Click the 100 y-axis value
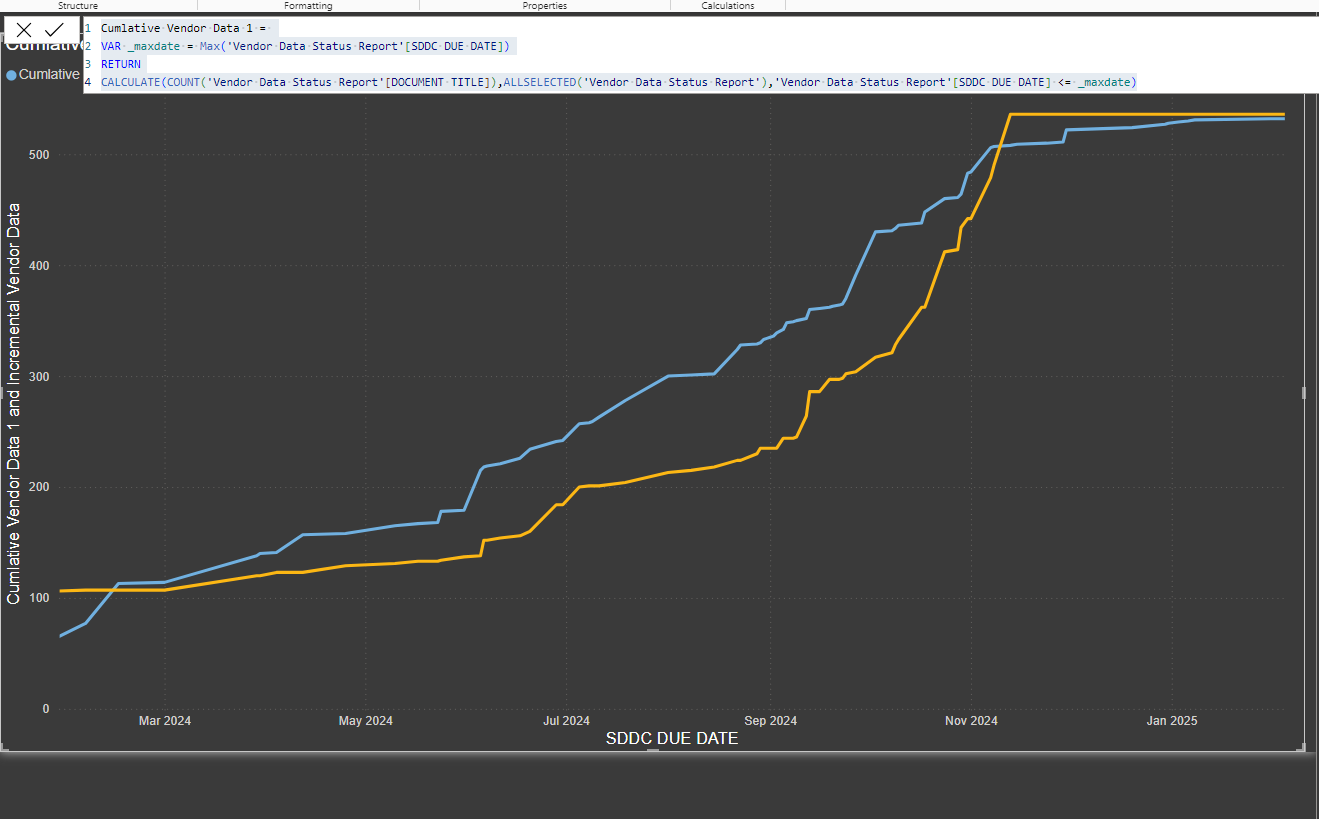 39,598
